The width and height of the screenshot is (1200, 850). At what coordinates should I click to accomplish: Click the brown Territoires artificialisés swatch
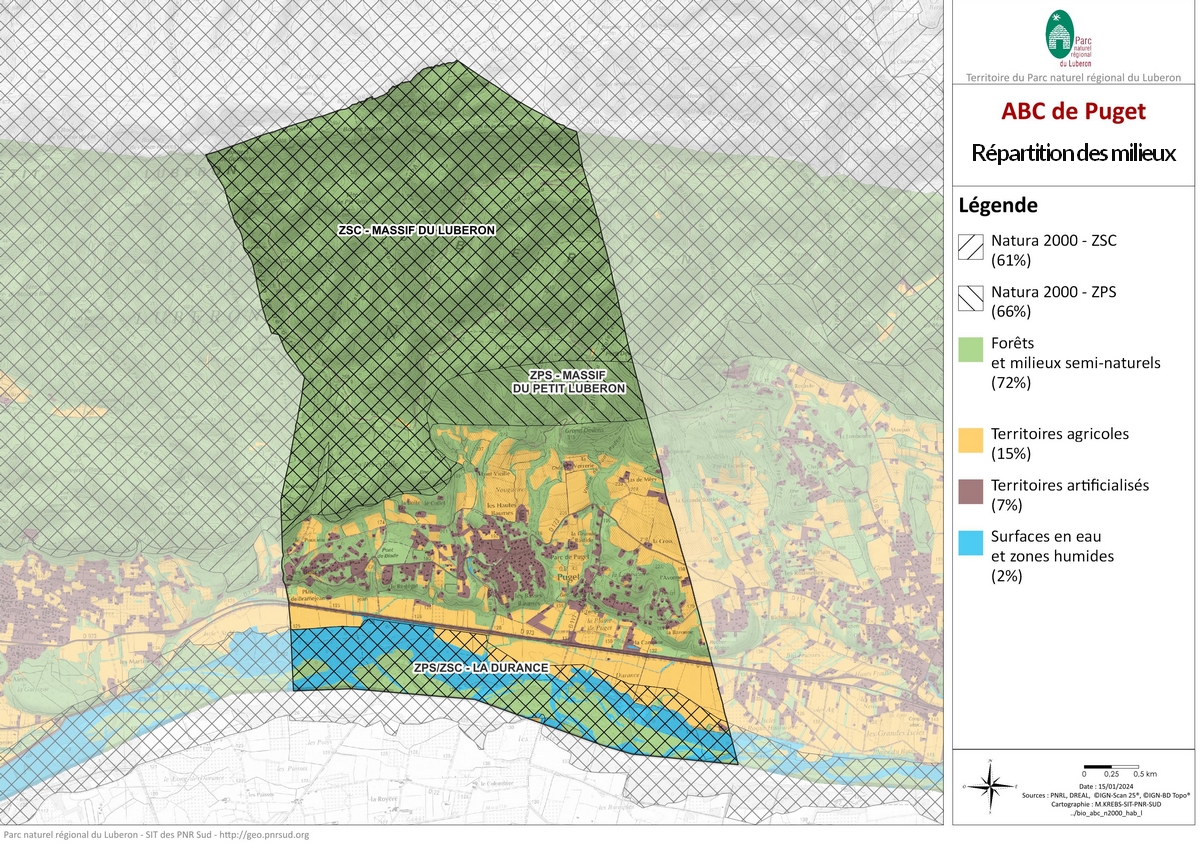(972, 492)
